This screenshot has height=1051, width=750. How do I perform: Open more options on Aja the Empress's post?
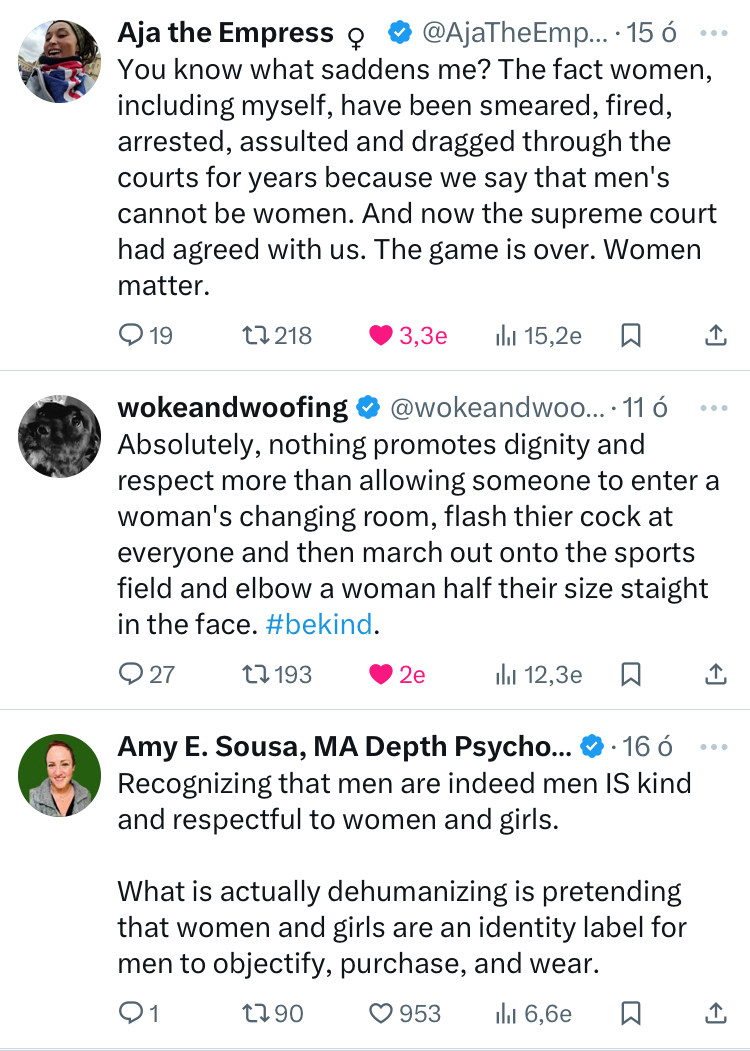click(714, 33)
